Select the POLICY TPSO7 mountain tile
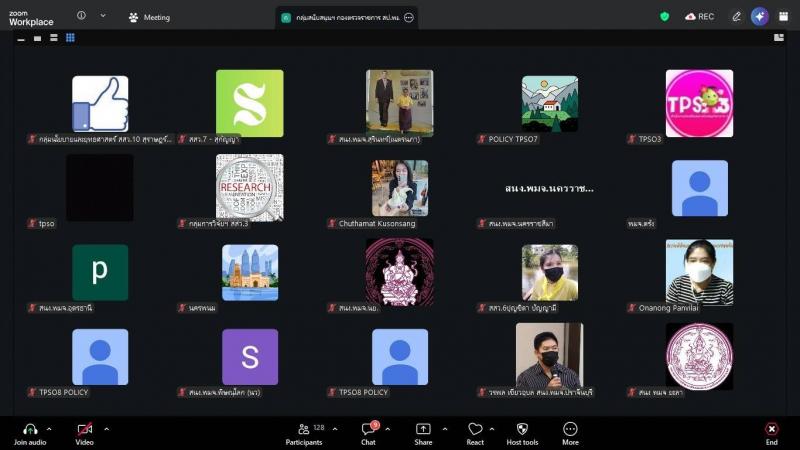The height and width of the screenshot is (450, 800). 549,104
